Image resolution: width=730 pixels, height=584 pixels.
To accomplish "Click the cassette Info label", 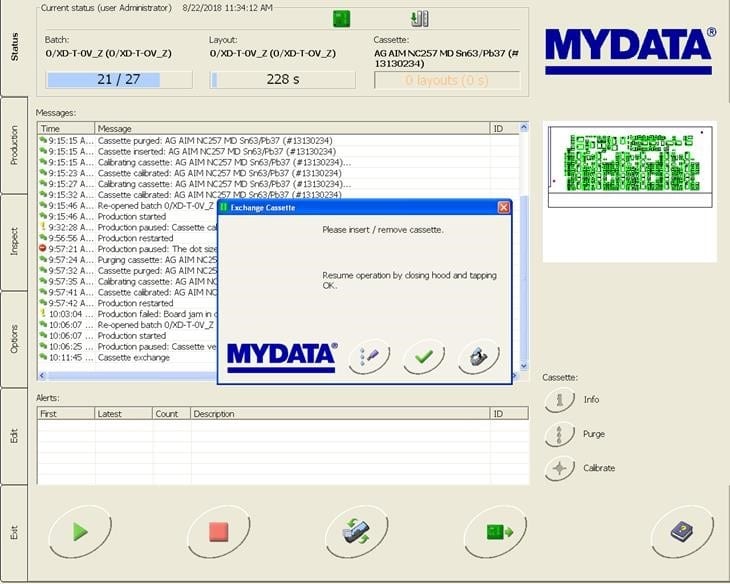I will (x=591, y=400).
